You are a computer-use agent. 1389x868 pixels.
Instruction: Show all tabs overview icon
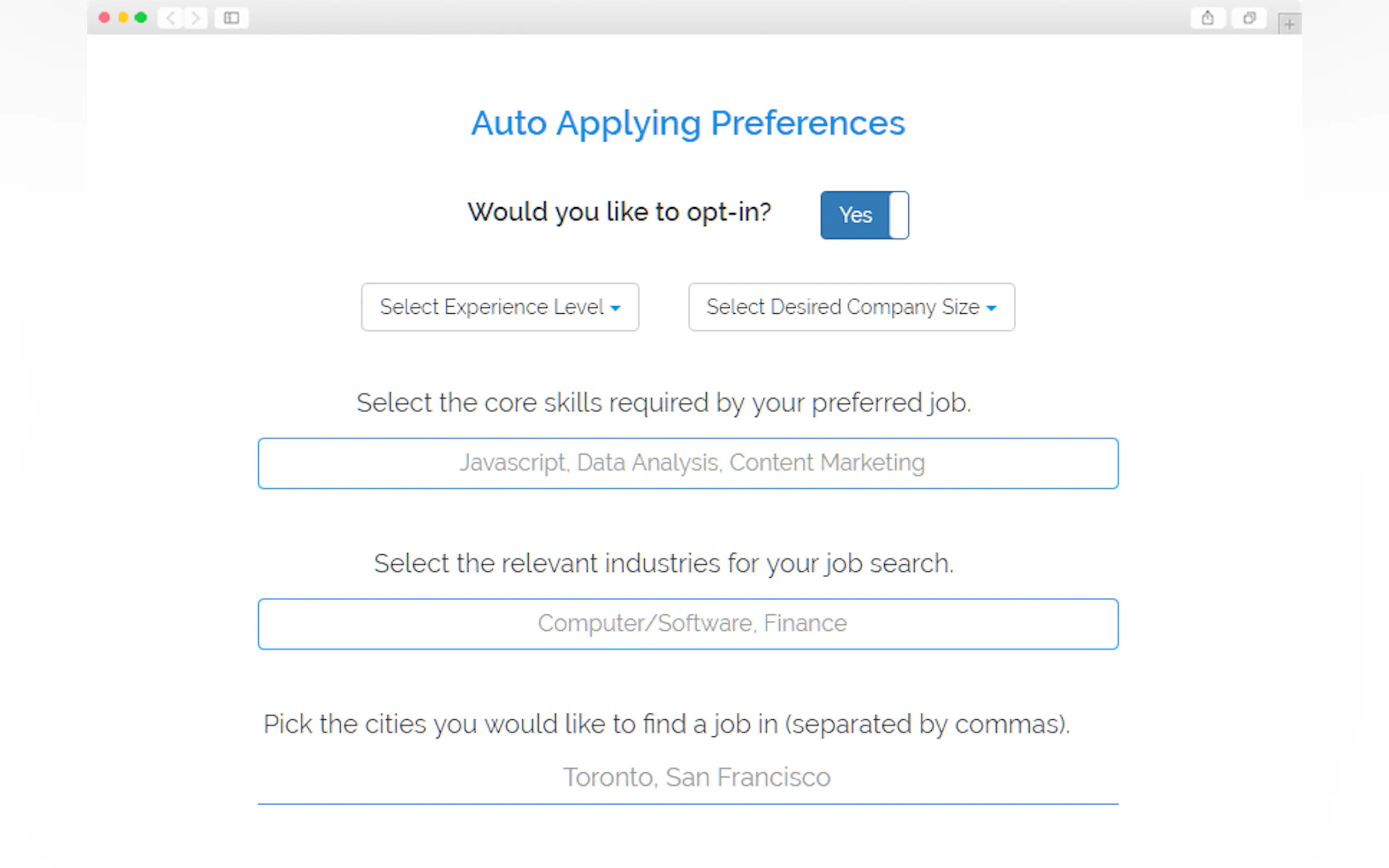tap(1249, 19)
